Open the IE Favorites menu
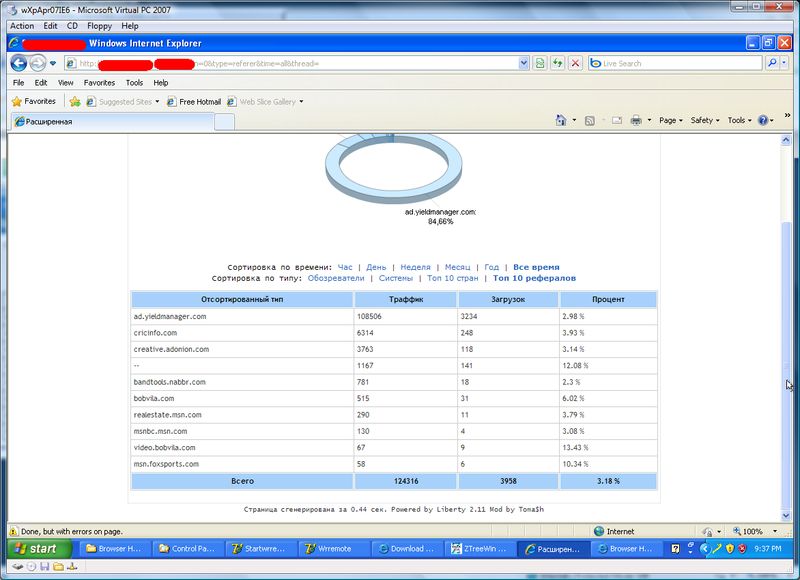The height and width of the screenshot is (580, 800). click(x=99, y=83)
